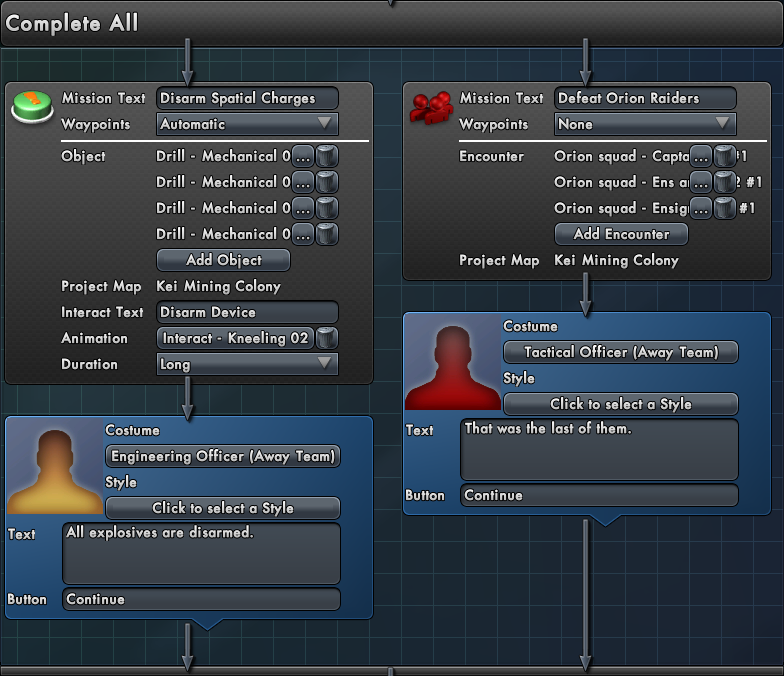The height and width of the screenshot is (676, 784).
Task: Click the 'That was the last of them.' text box
Action: 600,450
